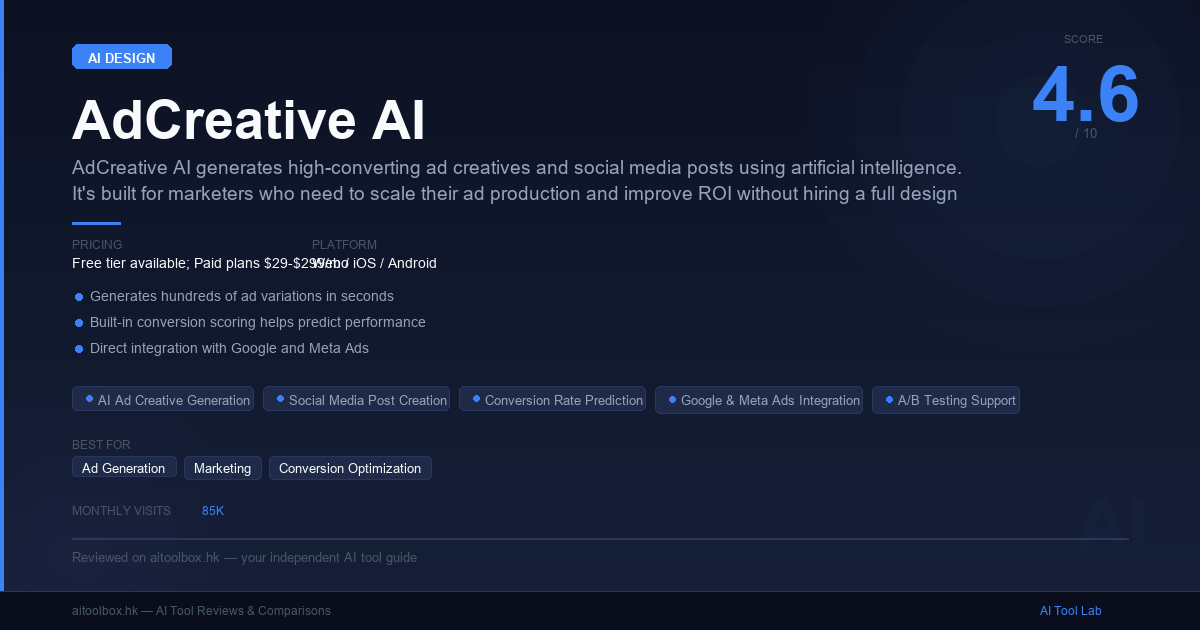Select the Conversion Optimization chip
Image resolution: width=1200 pixels, height=630 pixels.
coord(350,468)
